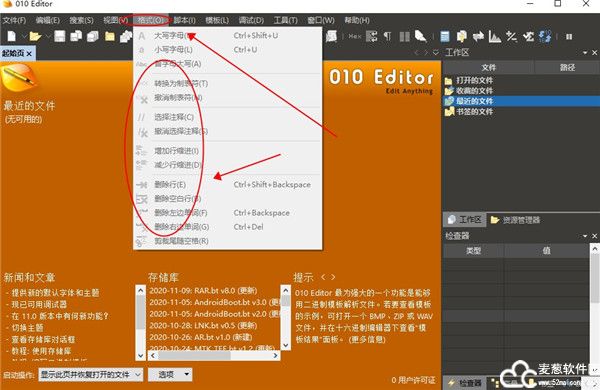The height and width of the screenshot is (390, 600).
Task: Open dropdown arrow next to New file
Action: 23,36
